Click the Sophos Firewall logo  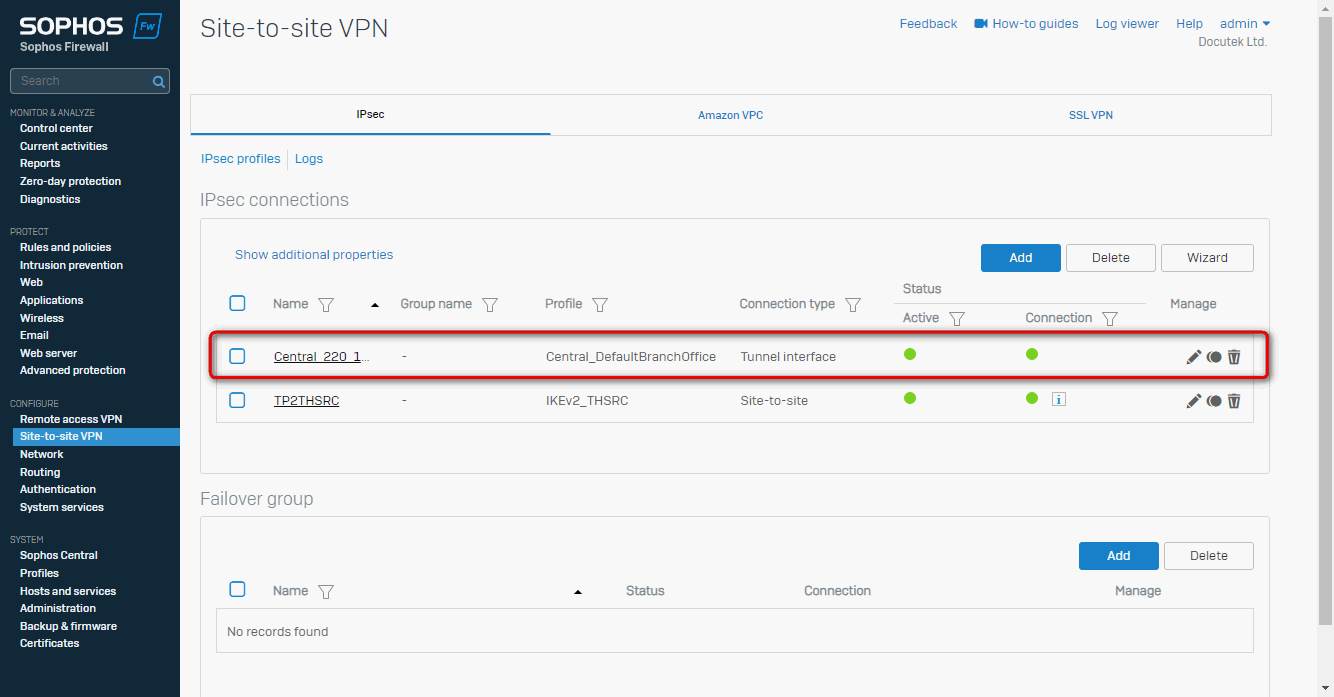(x=90, y=33)
